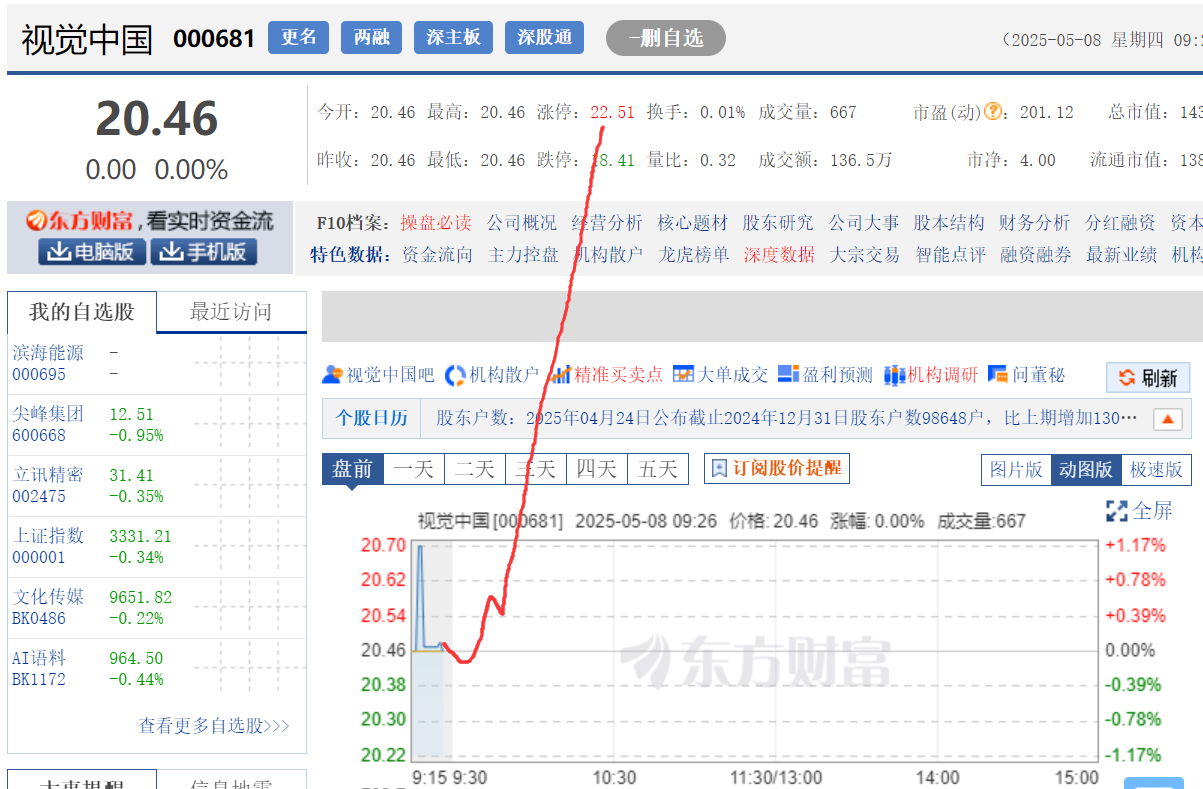Open 文化传媒 in watchlist
Screen dimensions: 1203x789
click(x=48, y=596)
